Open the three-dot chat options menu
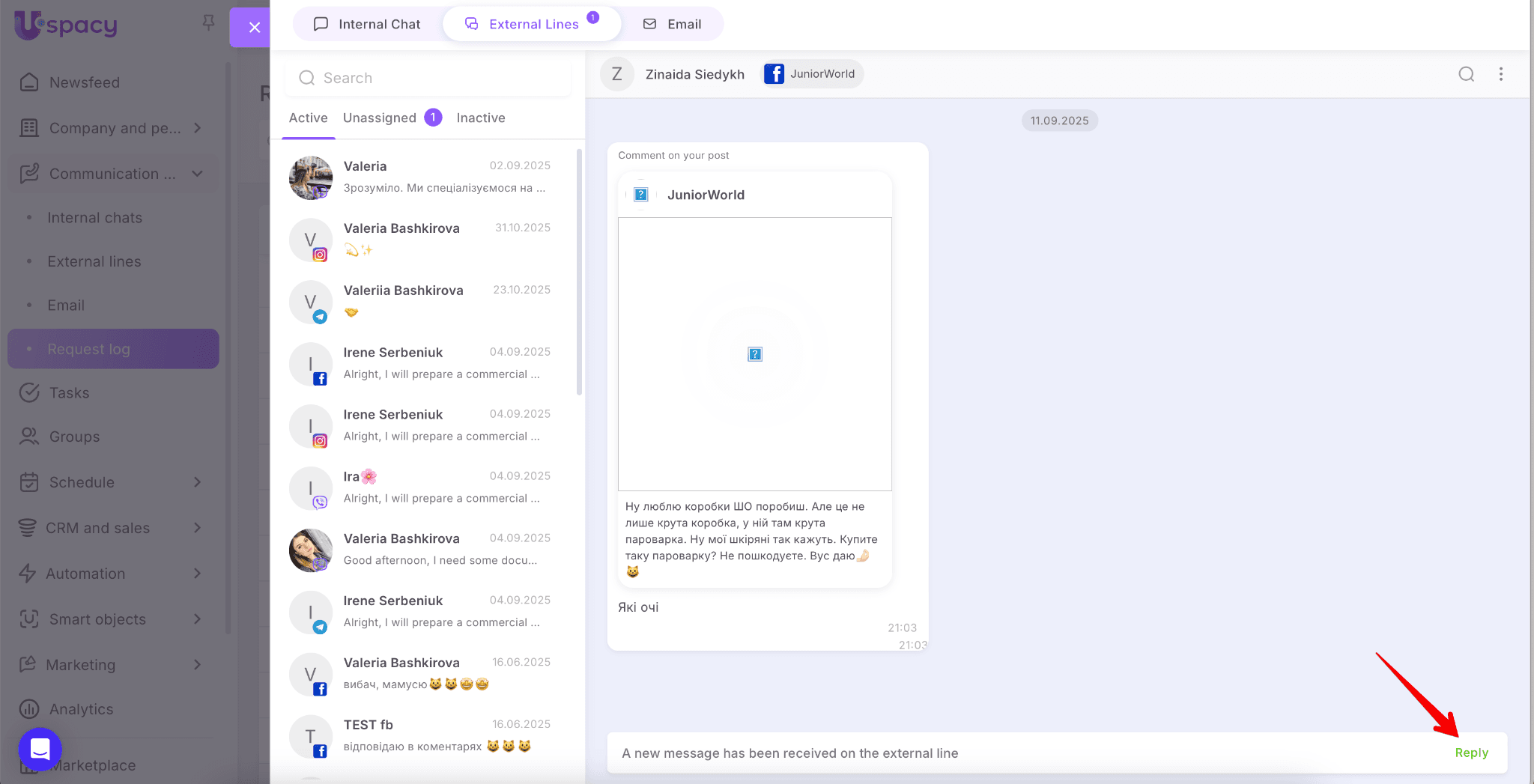 click(1500, 74)
